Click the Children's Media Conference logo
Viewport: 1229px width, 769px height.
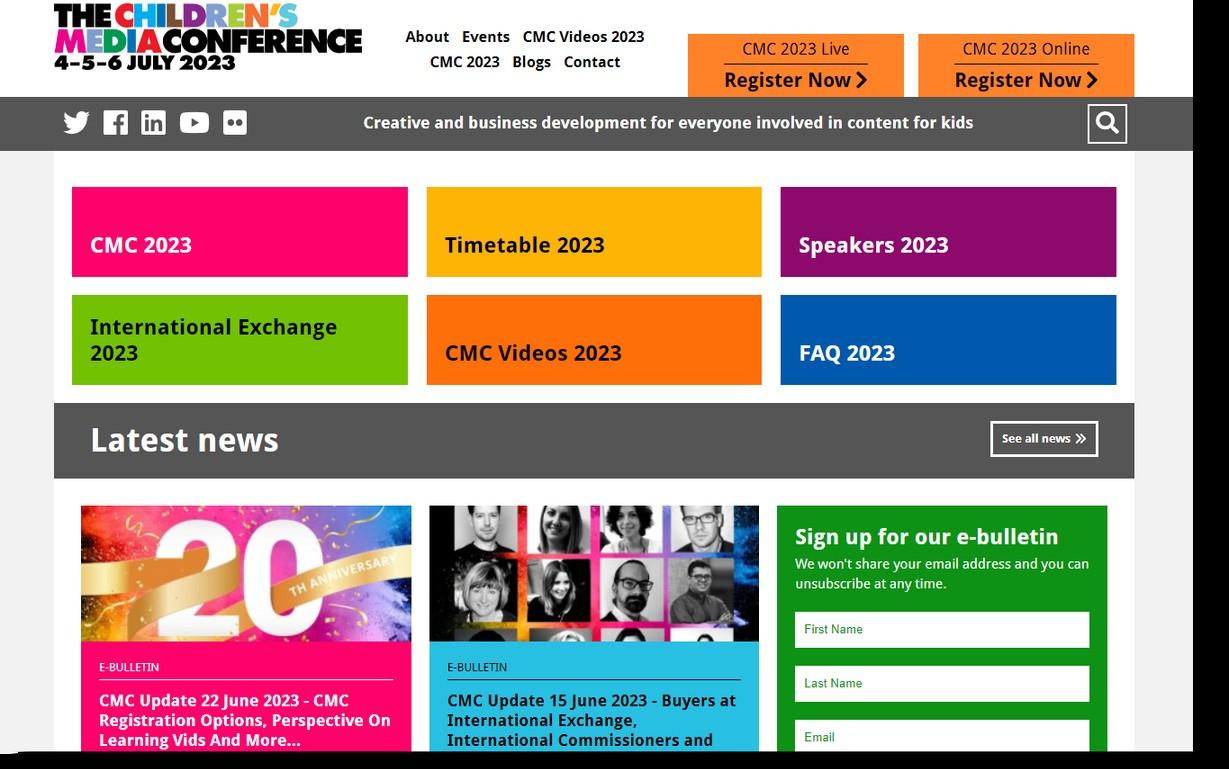[208, 37]
